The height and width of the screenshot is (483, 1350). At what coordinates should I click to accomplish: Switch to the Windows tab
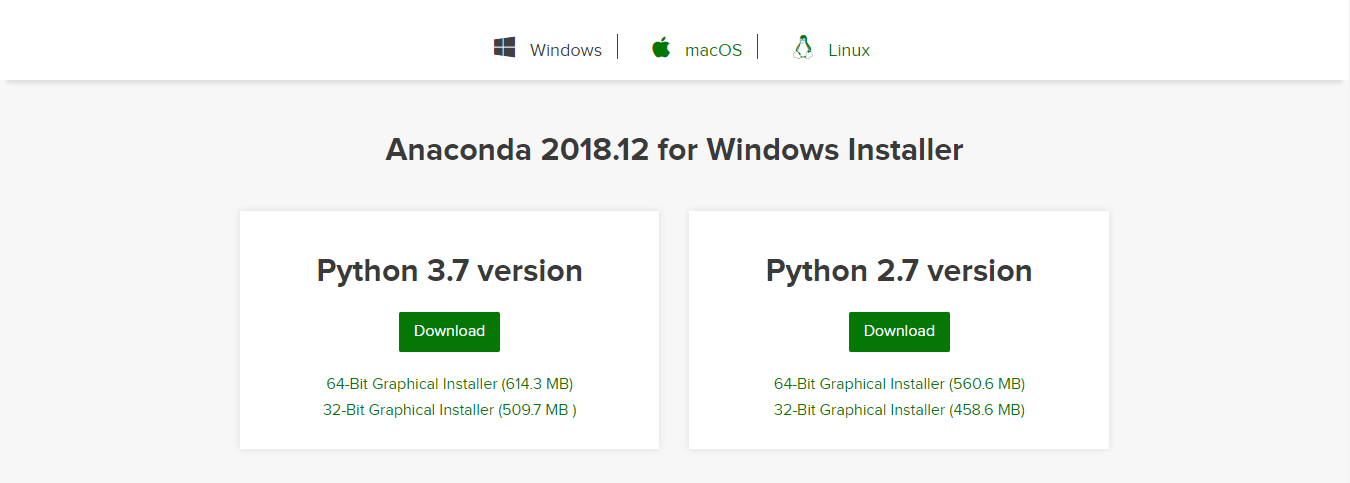[566, 50]
